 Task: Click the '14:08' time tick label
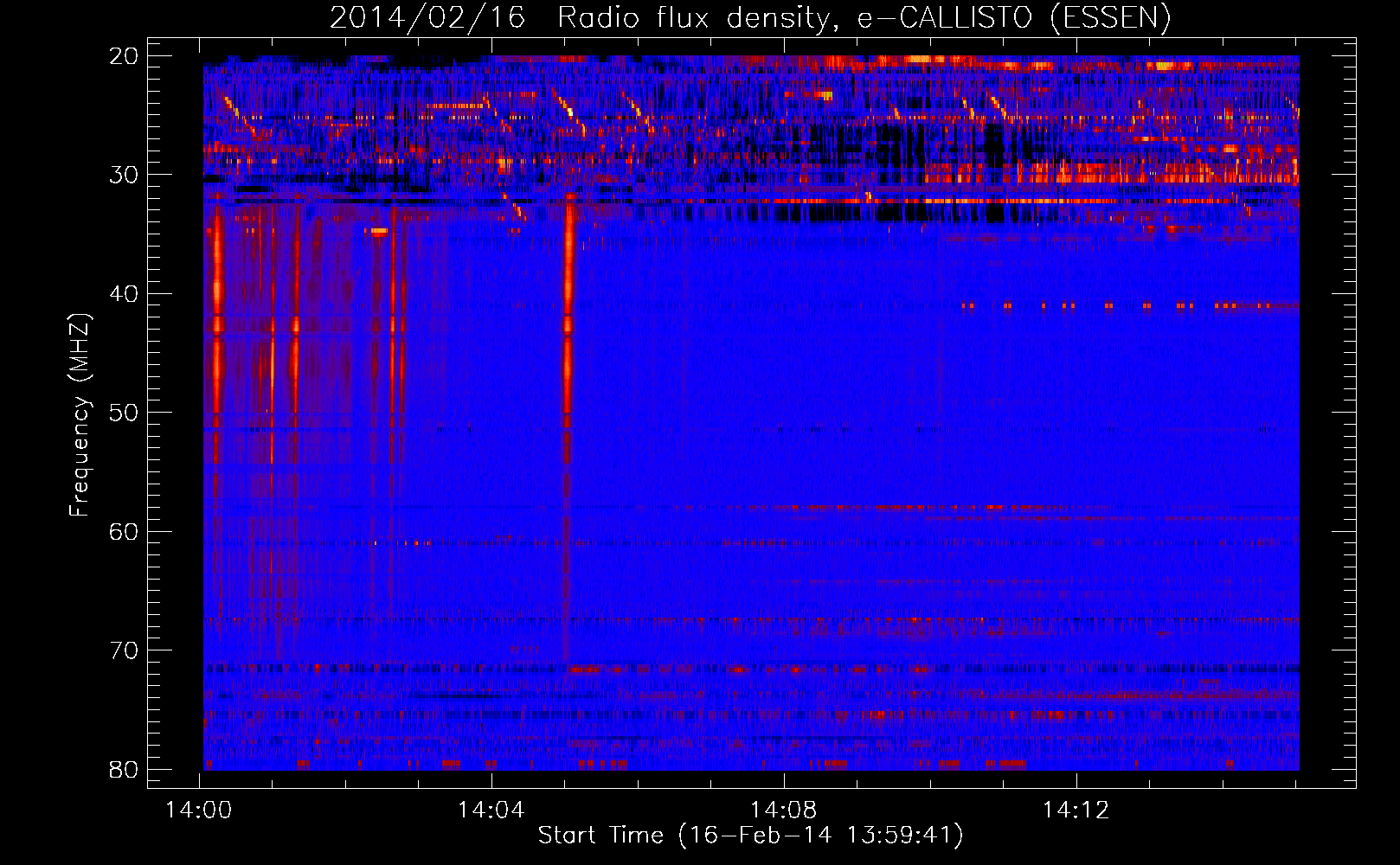tap(784, 811)
